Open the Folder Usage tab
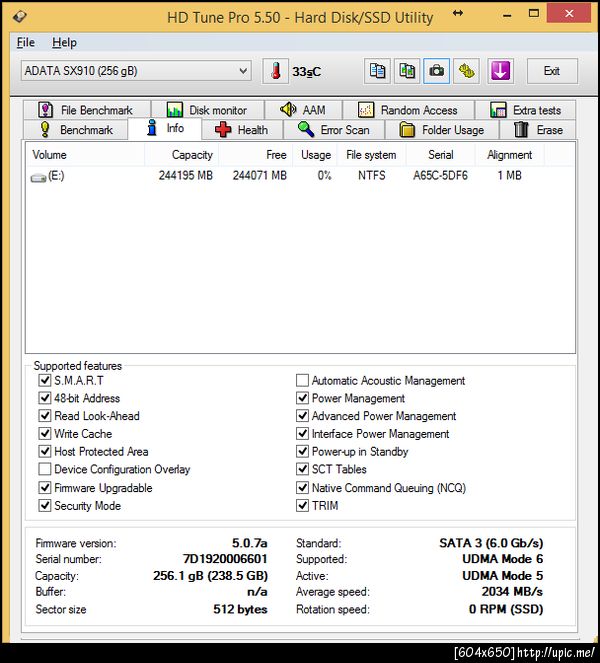 pyautogui.click(x=442, y=130)
